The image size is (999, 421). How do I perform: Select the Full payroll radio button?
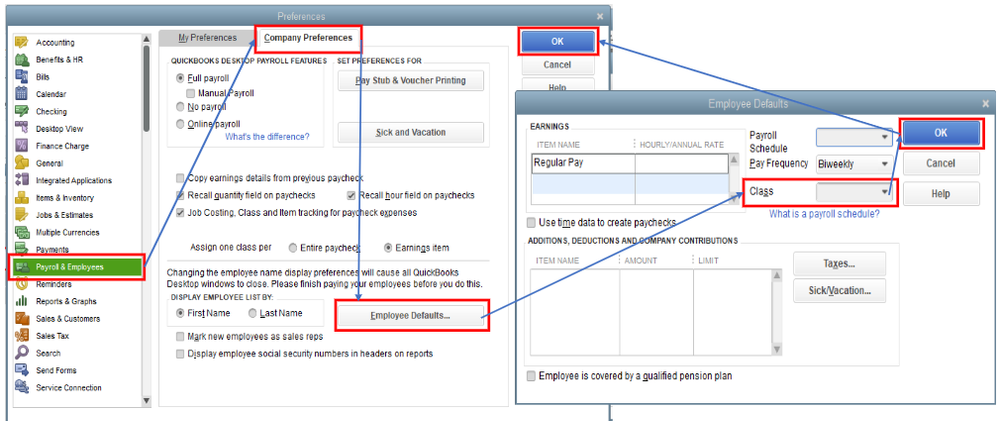[180, 78]
